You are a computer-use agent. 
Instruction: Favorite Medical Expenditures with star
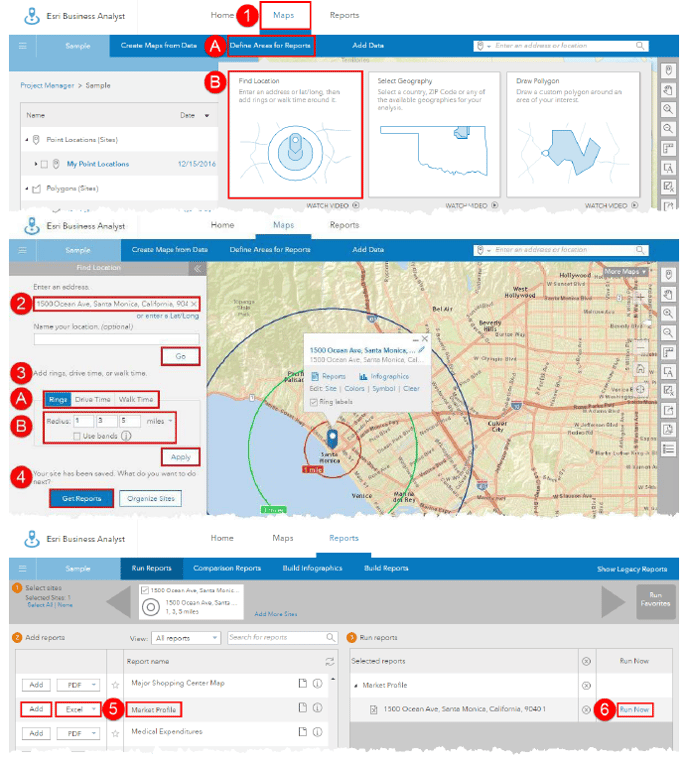coord(115,733)
